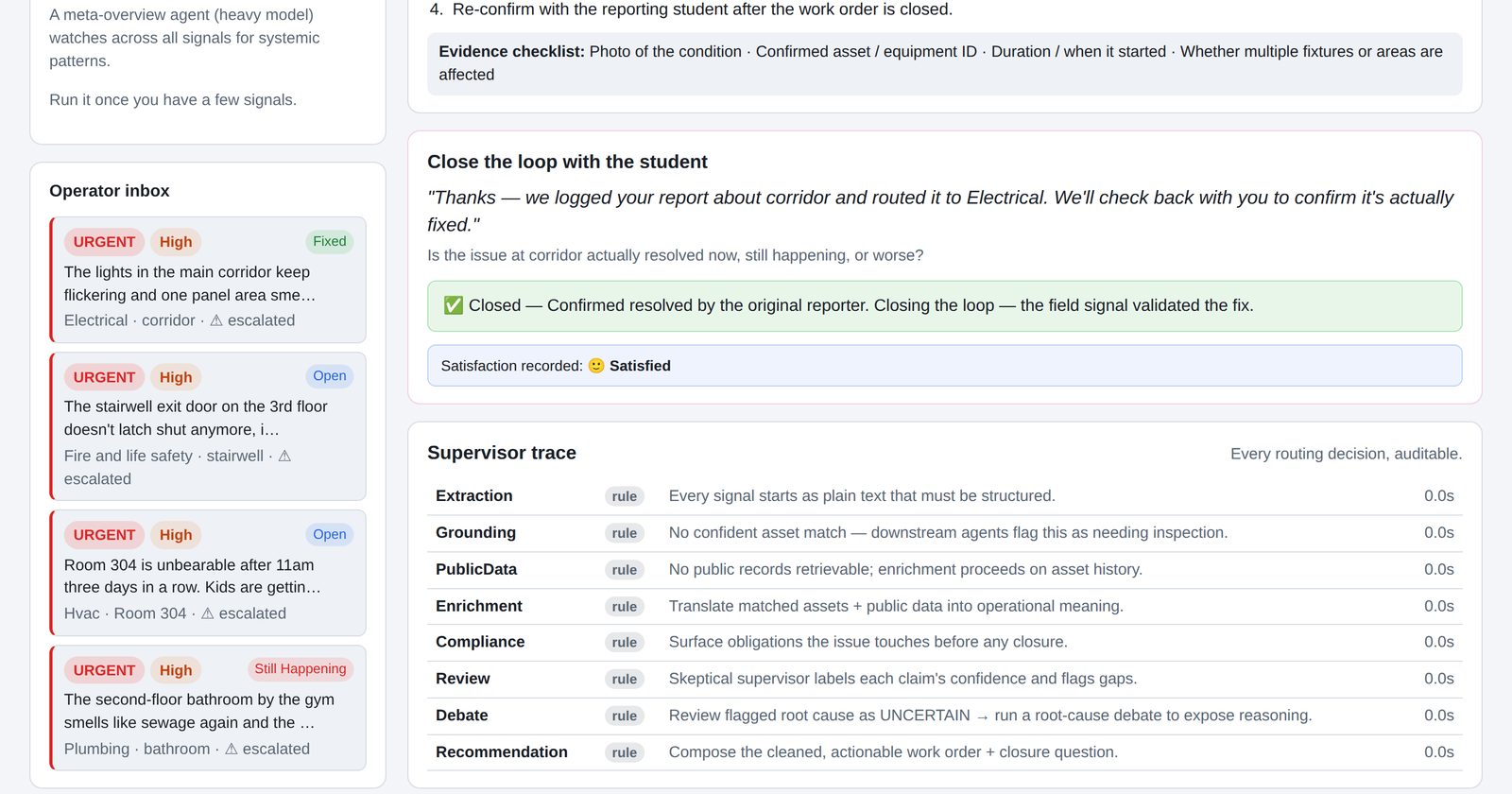Click the rule badge next to Grounding

624,533
